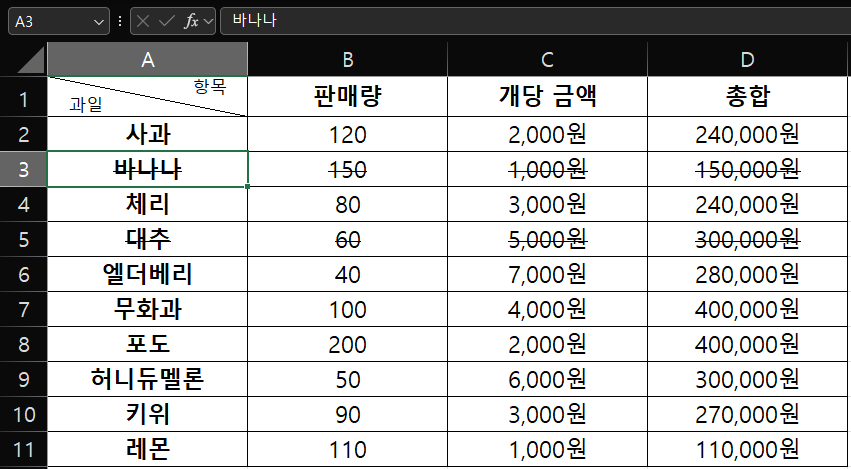The width and height of the screenshot is (851, 469).
Task: Select the 무화과 row total 400,000원
Action: tap(747, 309)
